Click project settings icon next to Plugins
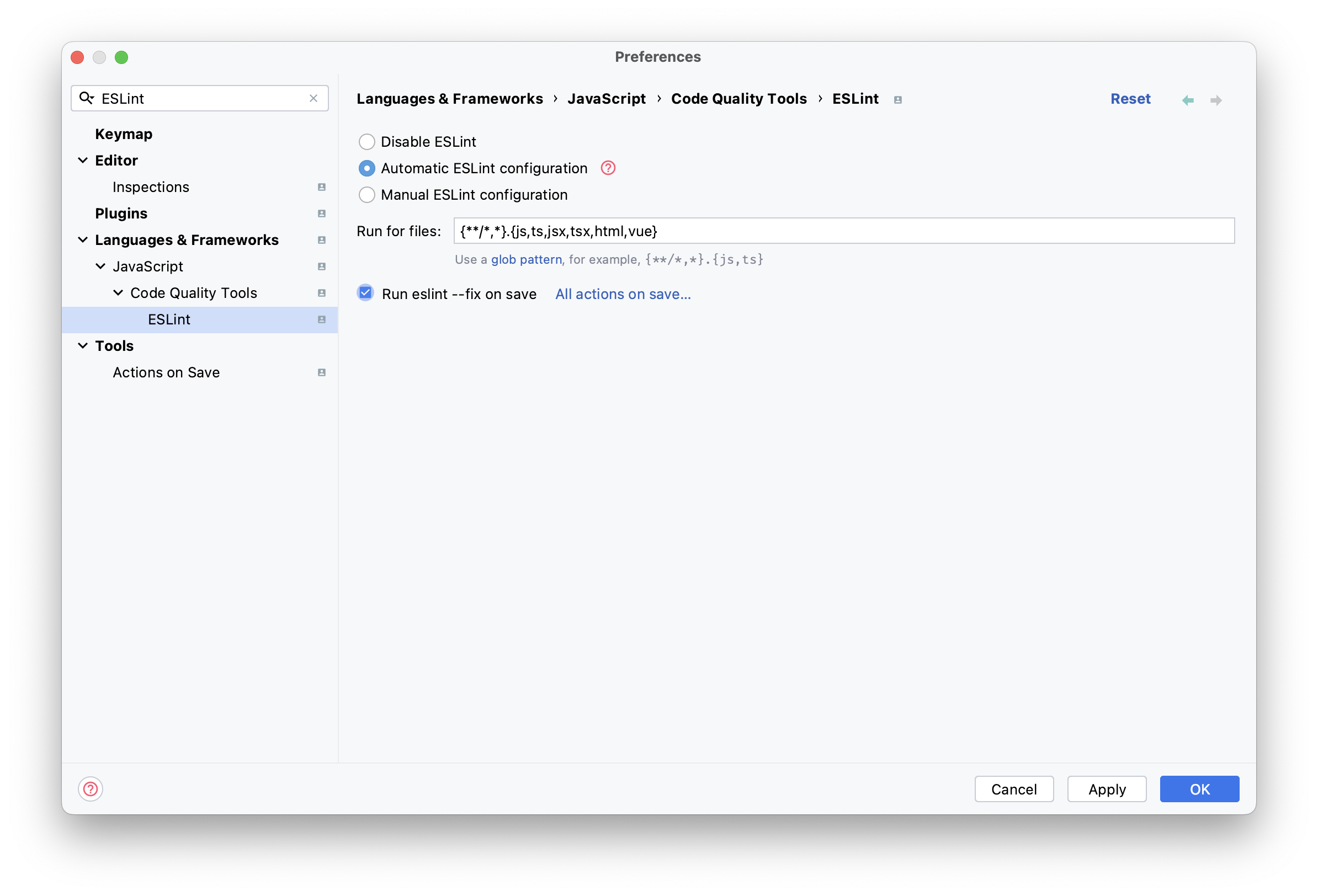The height and width of the screenshot is (896, 1318). click(x=322, y=214)
